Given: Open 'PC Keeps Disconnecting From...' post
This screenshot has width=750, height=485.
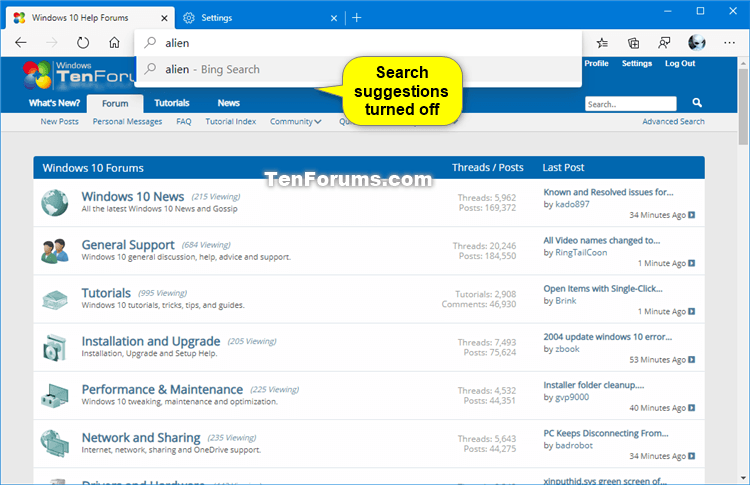Looking at the screenshot, I should click(606, 433).
